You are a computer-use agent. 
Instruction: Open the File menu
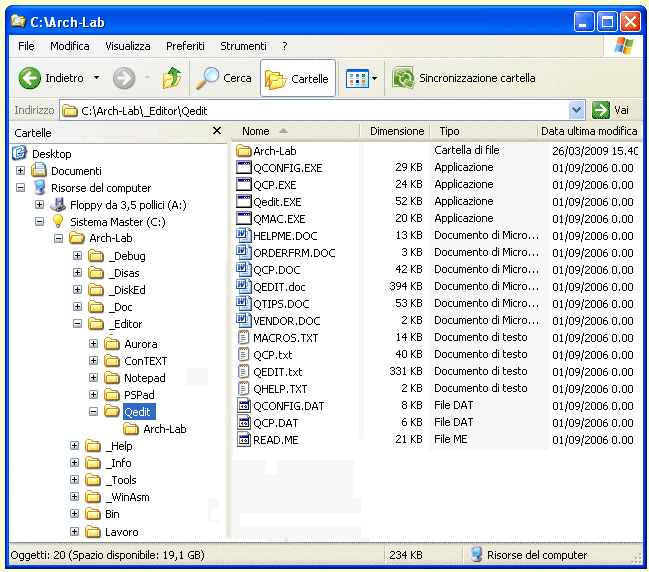[x=26, y=46]
